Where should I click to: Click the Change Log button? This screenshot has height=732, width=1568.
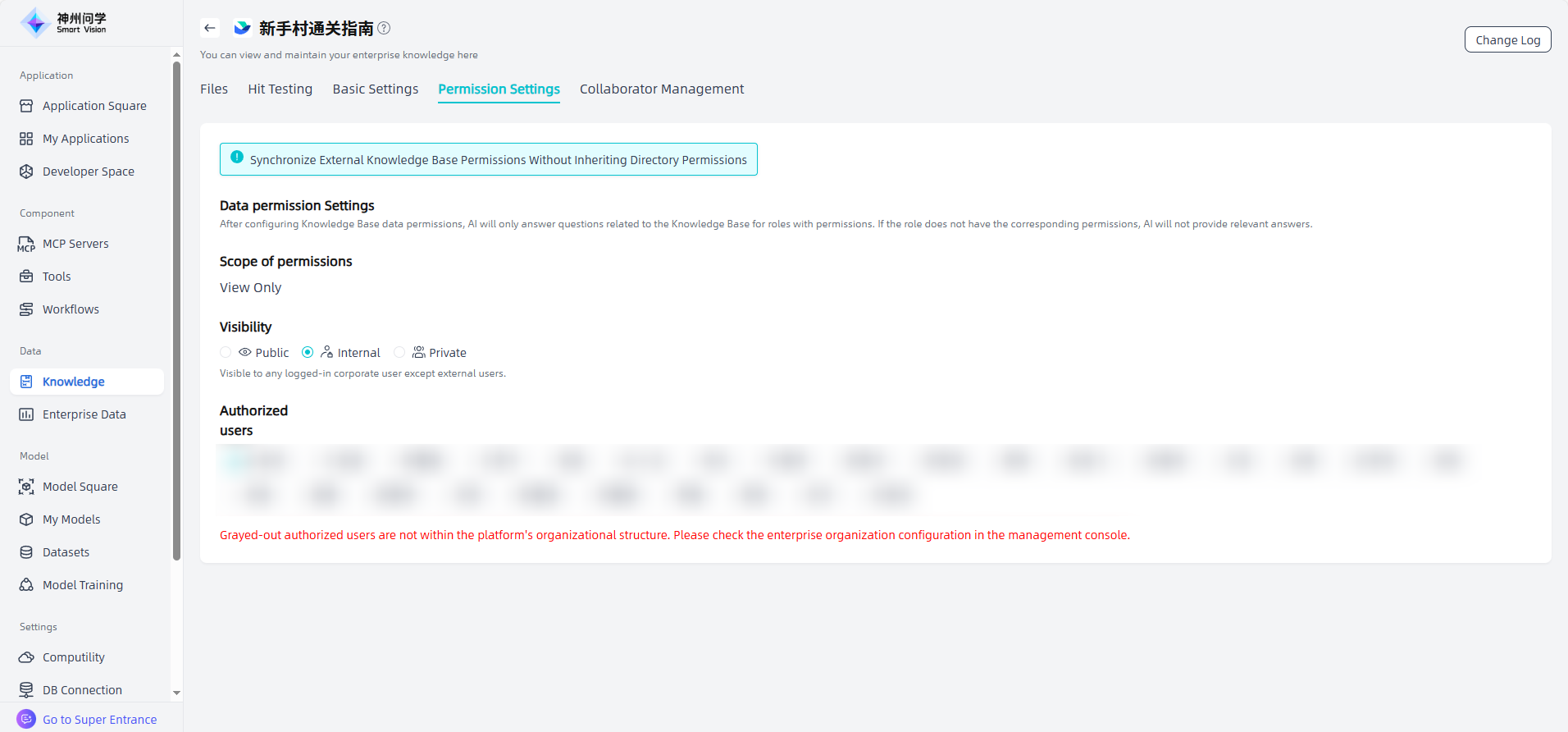(1507, 39)
